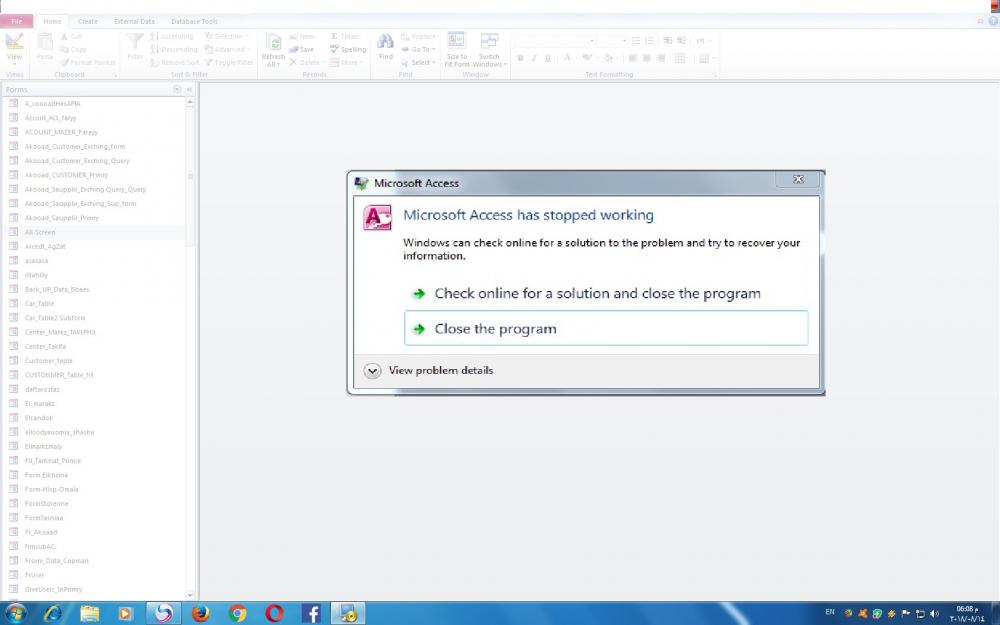Close the Microsoft Access error dialog
Screen dimensions: 1000x625
pos(798,180)
